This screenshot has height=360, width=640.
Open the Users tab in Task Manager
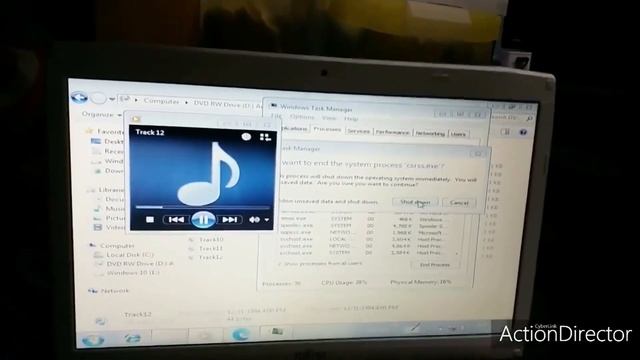click(458, 134)
